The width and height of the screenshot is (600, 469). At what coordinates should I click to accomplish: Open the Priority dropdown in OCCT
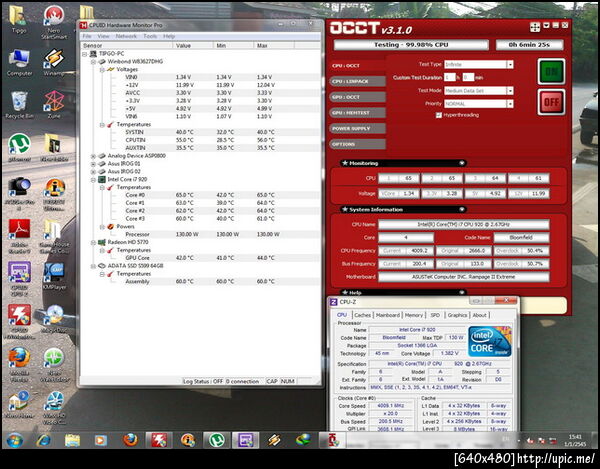point(510,104)
